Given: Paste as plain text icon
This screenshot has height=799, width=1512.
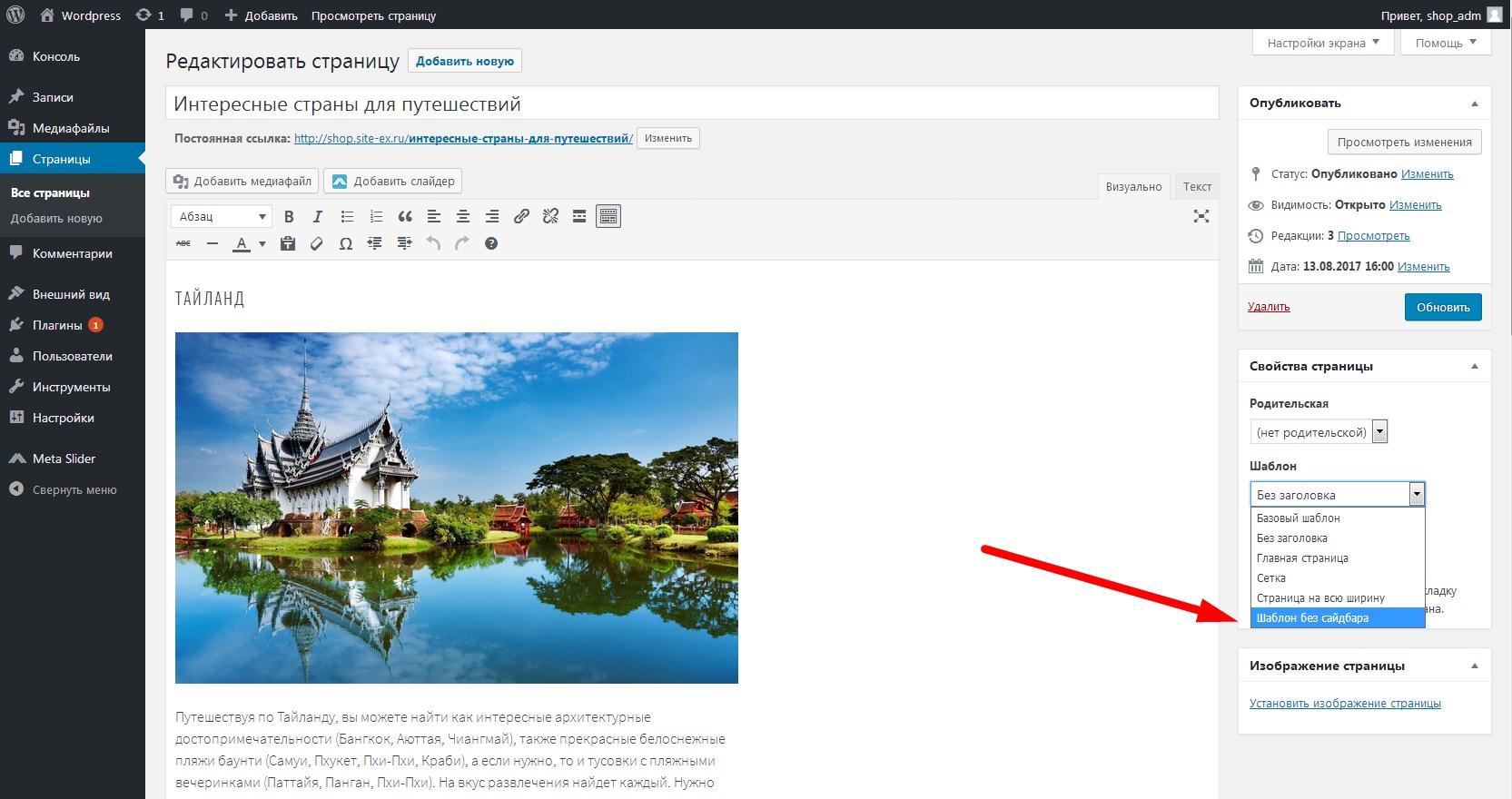Looking at the screenshot, I should tap(288, 243).
